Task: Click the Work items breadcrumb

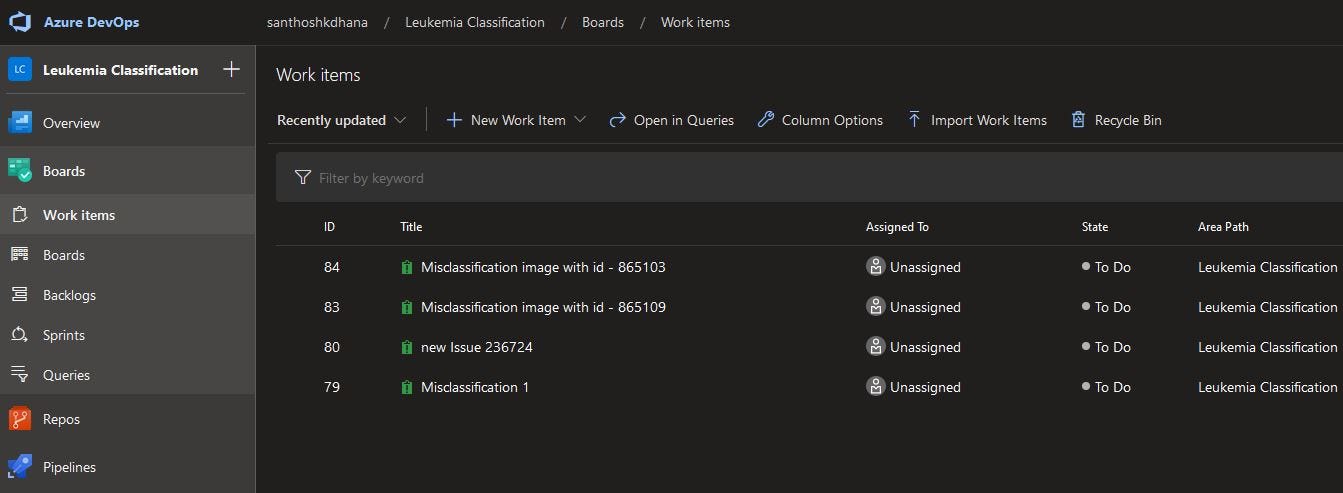Action: (x=695, y=22)
